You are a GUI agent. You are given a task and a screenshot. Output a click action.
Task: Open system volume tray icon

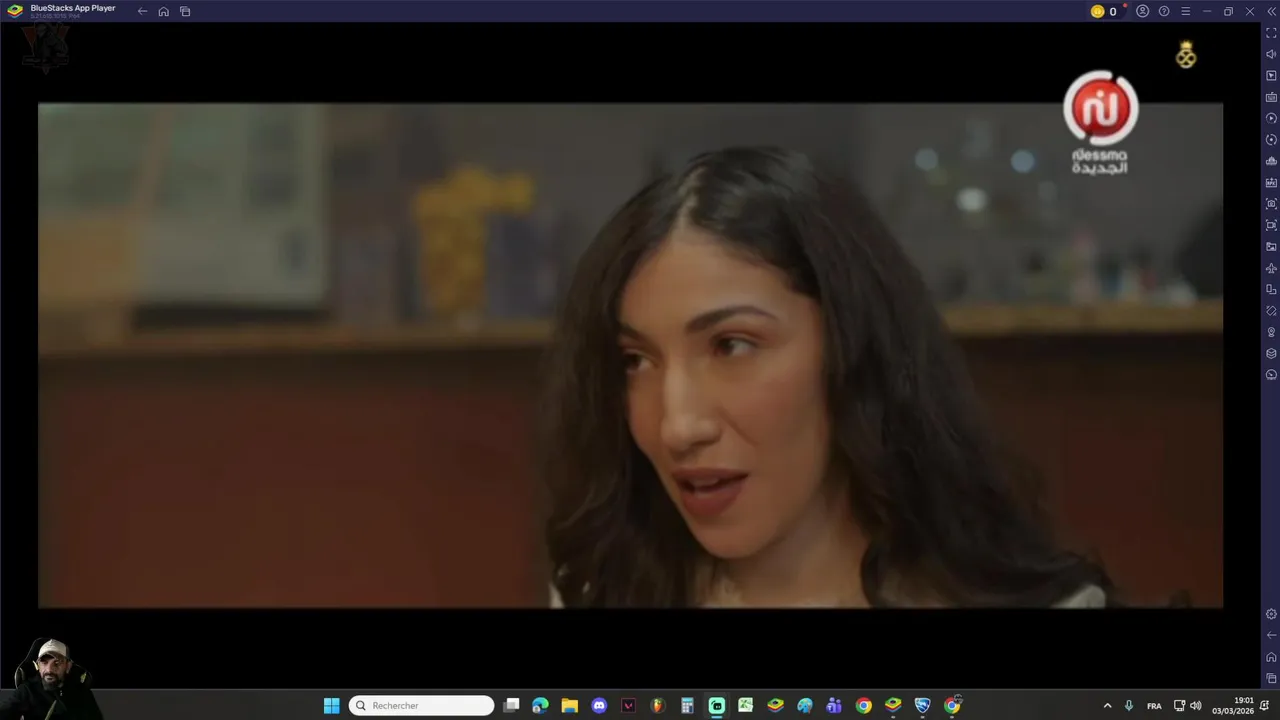(1196, 706)
